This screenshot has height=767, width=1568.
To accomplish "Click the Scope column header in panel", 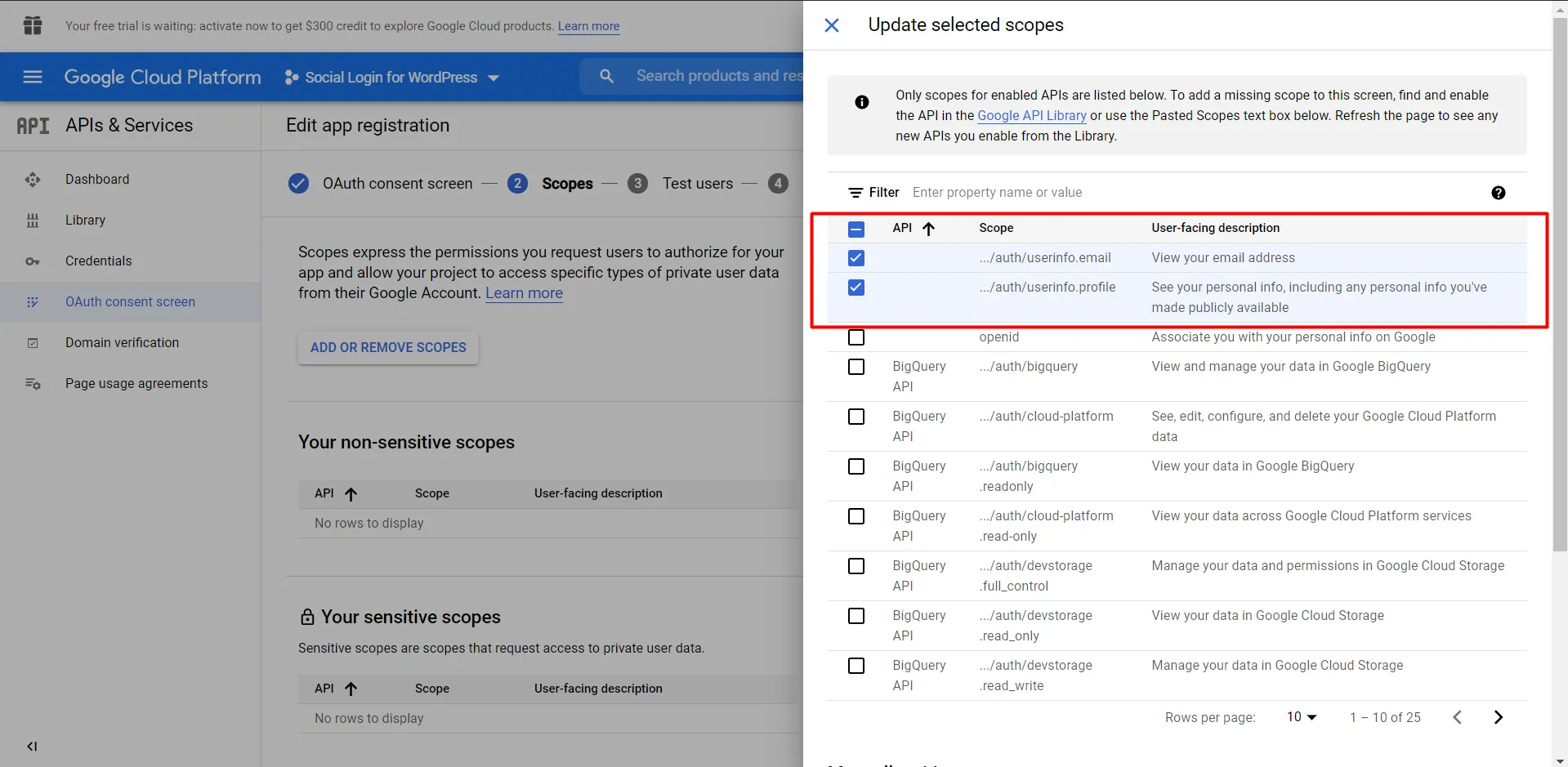I will click(x=996, y=229).
